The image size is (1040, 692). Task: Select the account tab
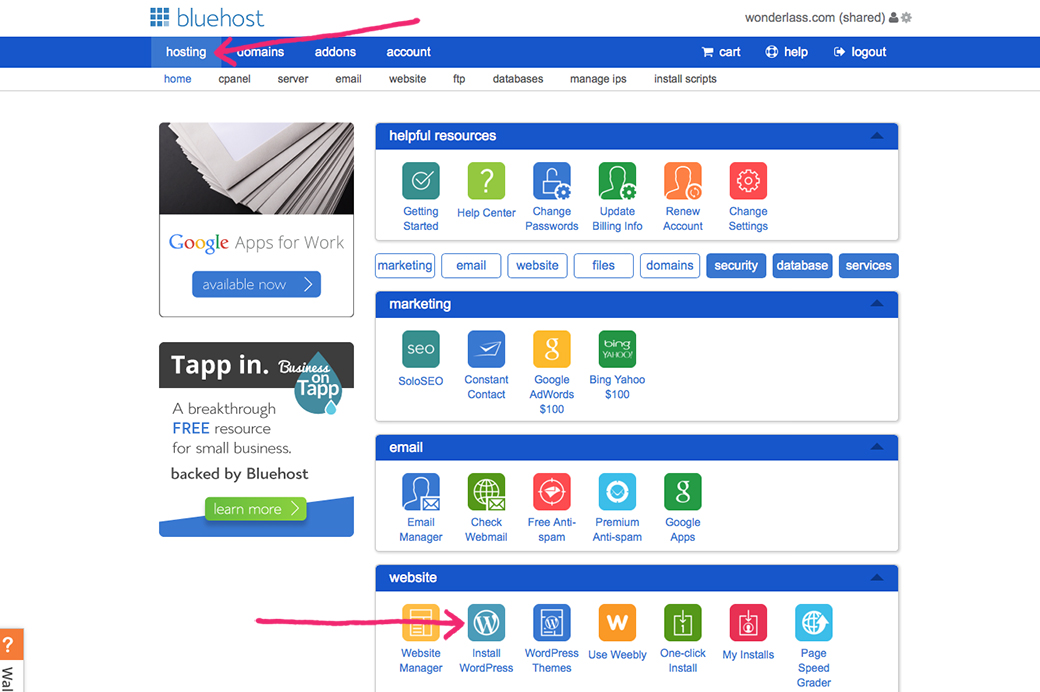pos(409,52)
